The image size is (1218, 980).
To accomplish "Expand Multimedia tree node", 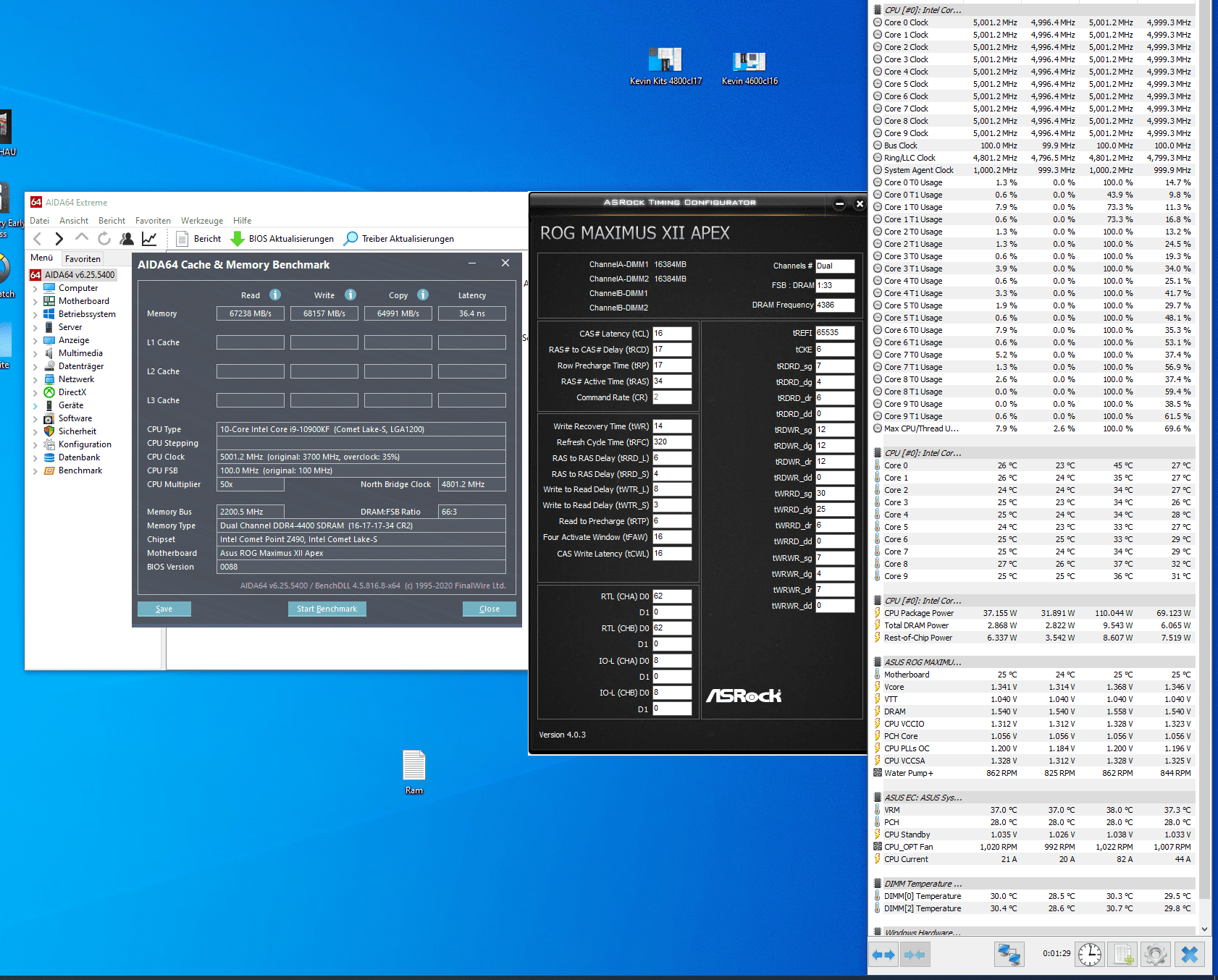I will pyautogui.click(x=35, y=354).
